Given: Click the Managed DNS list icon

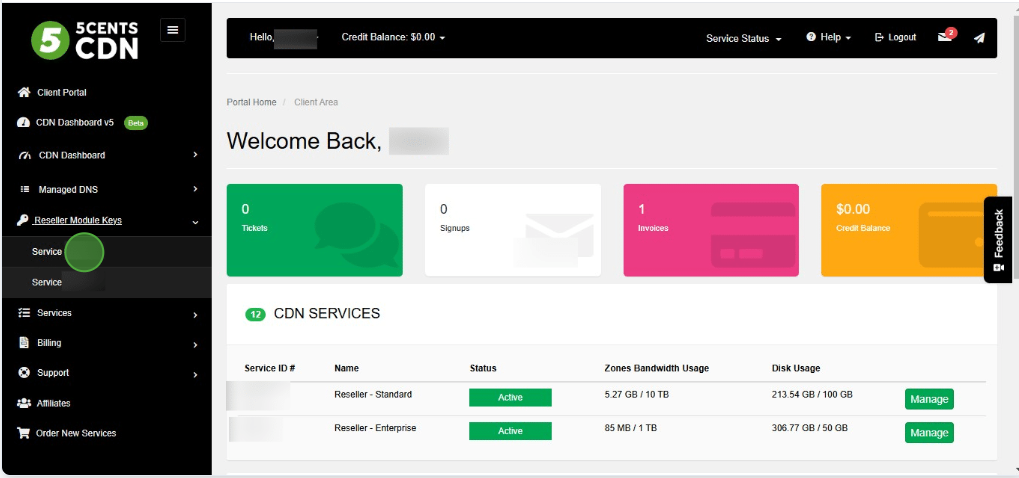Looking at the screenshot, I should tap(25, 190).
